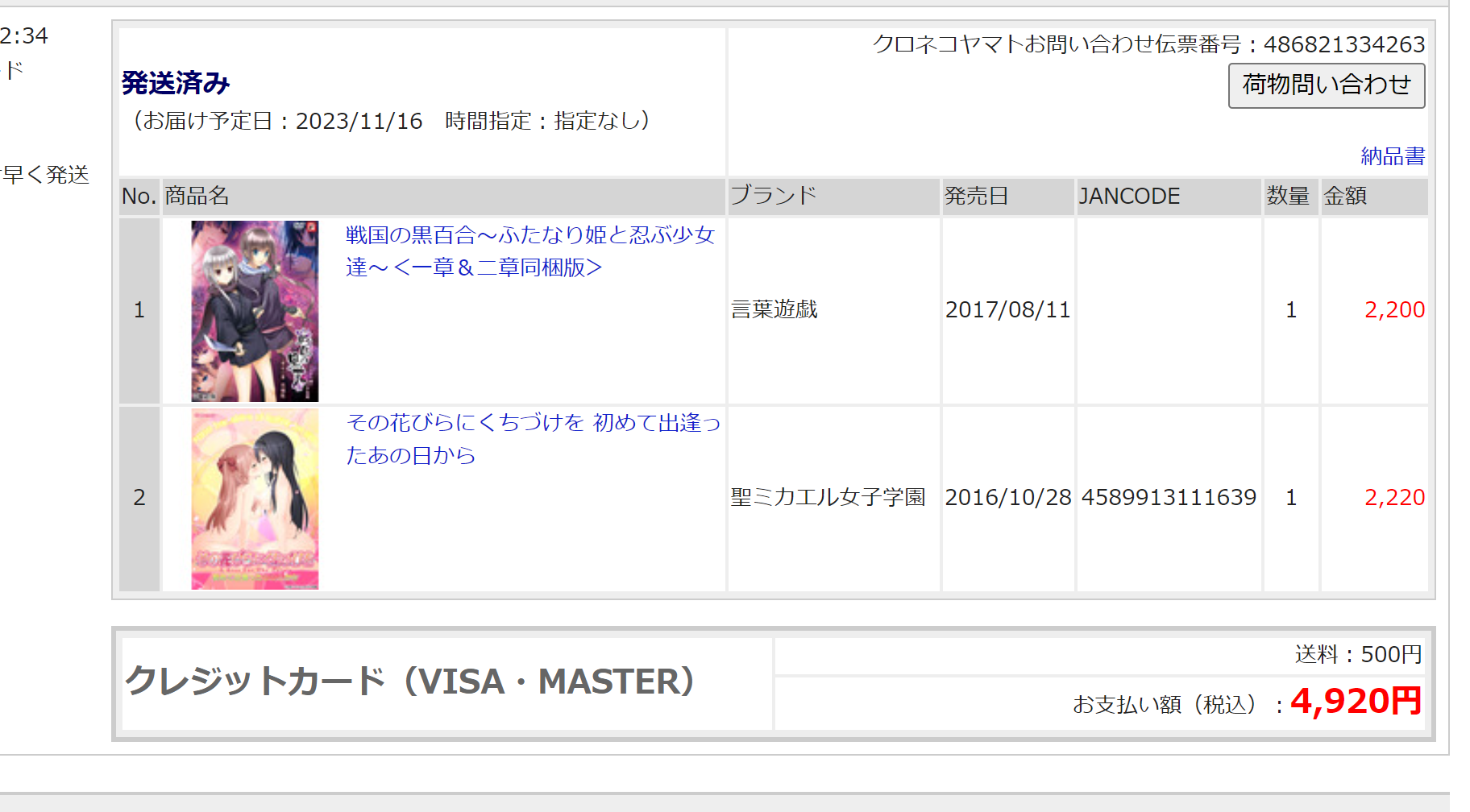Click the 金額 column header

[x=1344, y=196]
